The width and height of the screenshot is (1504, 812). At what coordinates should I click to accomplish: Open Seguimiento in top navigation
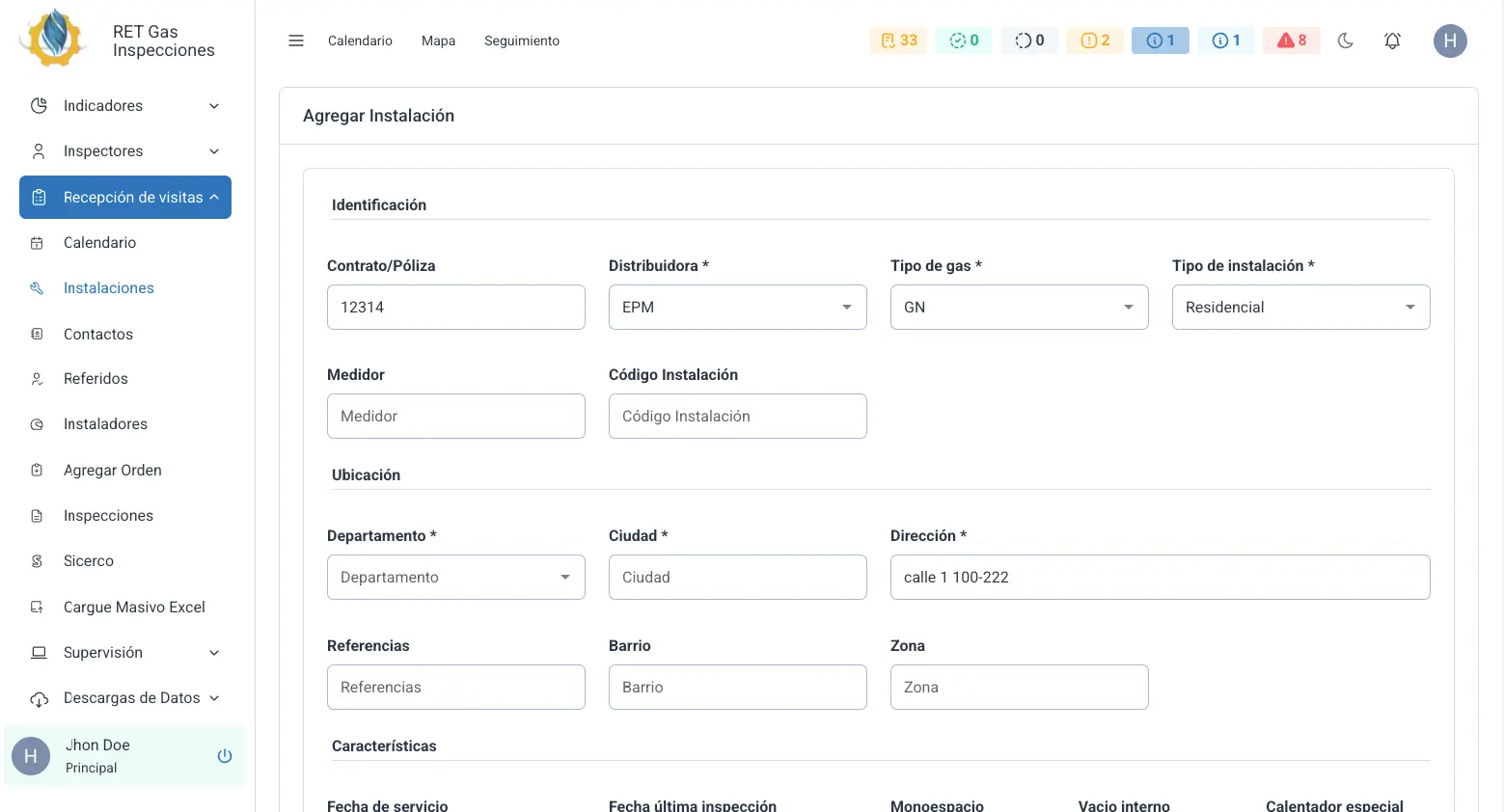522,41
